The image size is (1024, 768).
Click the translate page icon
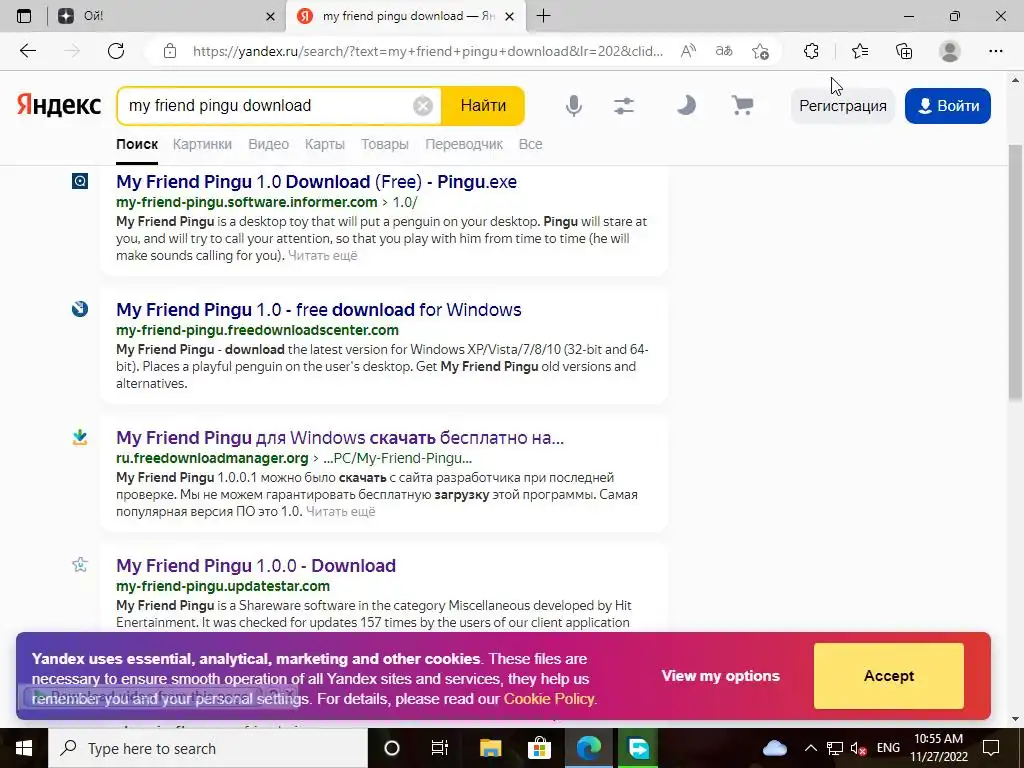click(x=724, y=51)
